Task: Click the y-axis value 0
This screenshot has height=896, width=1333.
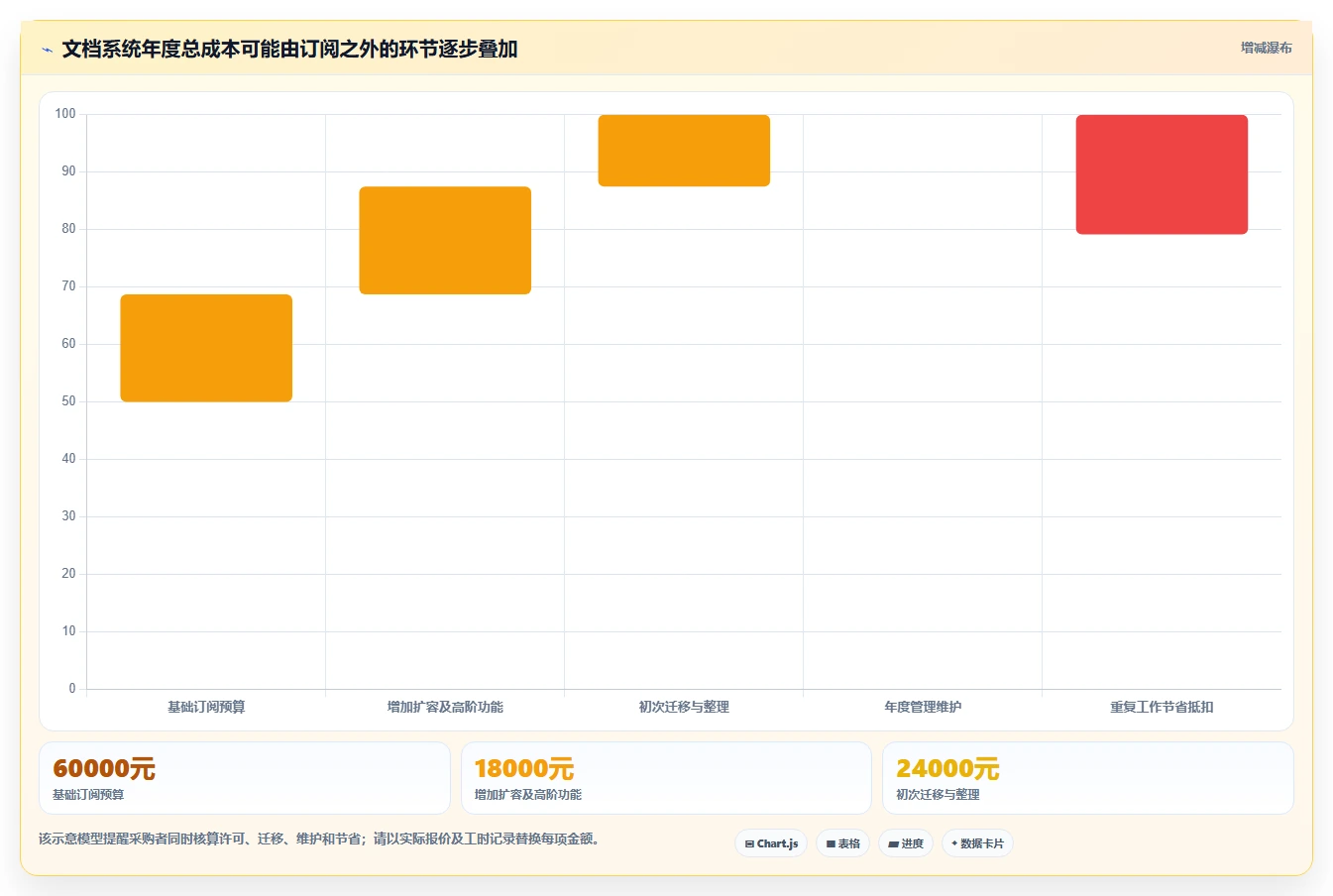Action: pyautogui.click(x=72, y=689)
